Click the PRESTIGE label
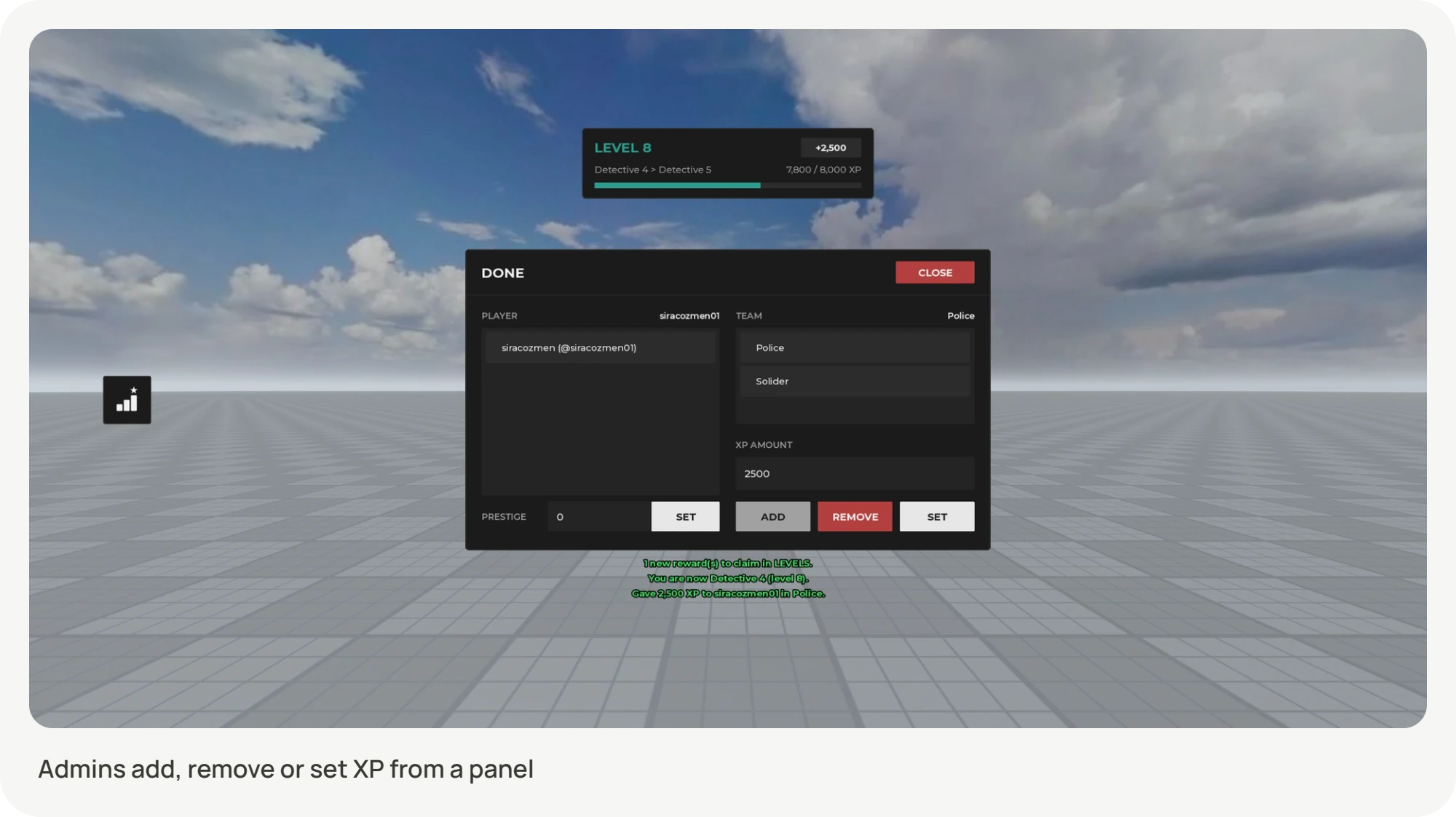This screenshot has width=1456, height=817. [503, 516]
